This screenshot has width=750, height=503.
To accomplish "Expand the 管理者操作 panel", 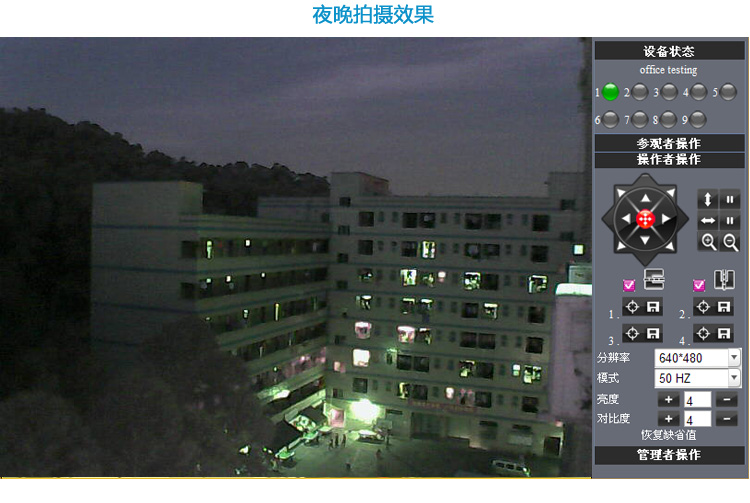I will (x=668, y=456).
